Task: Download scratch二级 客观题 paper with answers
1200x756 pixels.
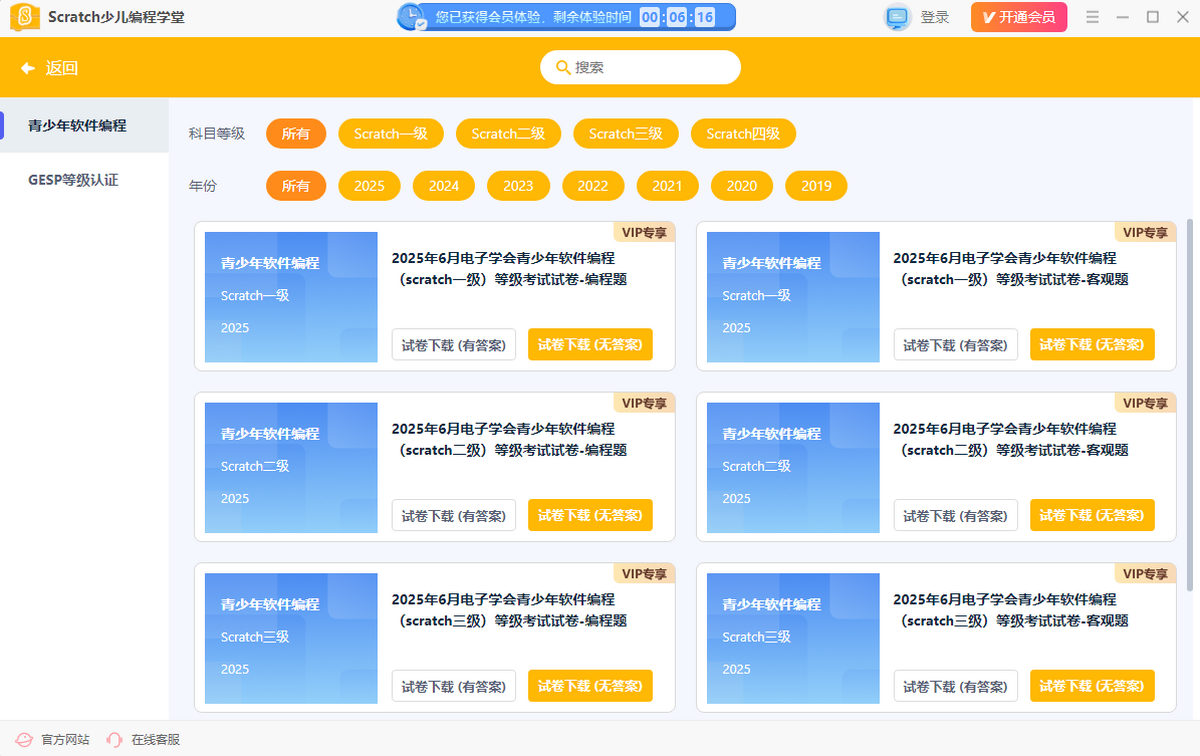Action: click(x=955, y=516)
